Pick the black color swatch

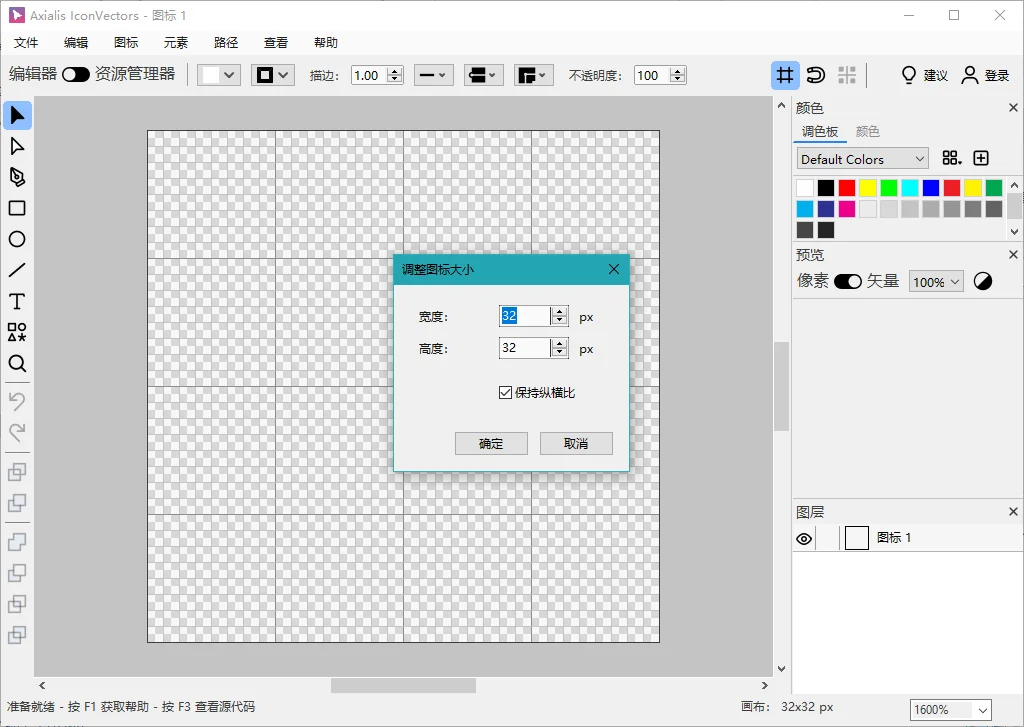[826, 188]
